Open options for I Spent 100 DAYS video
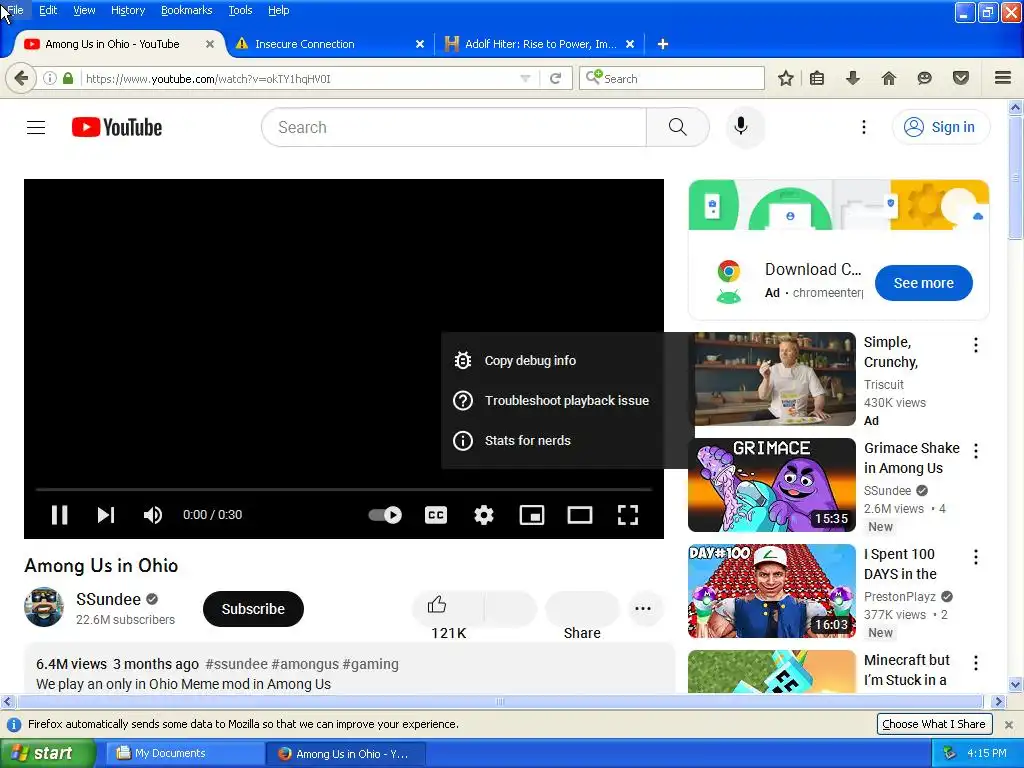The height and width of the screenshot is (768, 1024). click(x=976, y=557)
